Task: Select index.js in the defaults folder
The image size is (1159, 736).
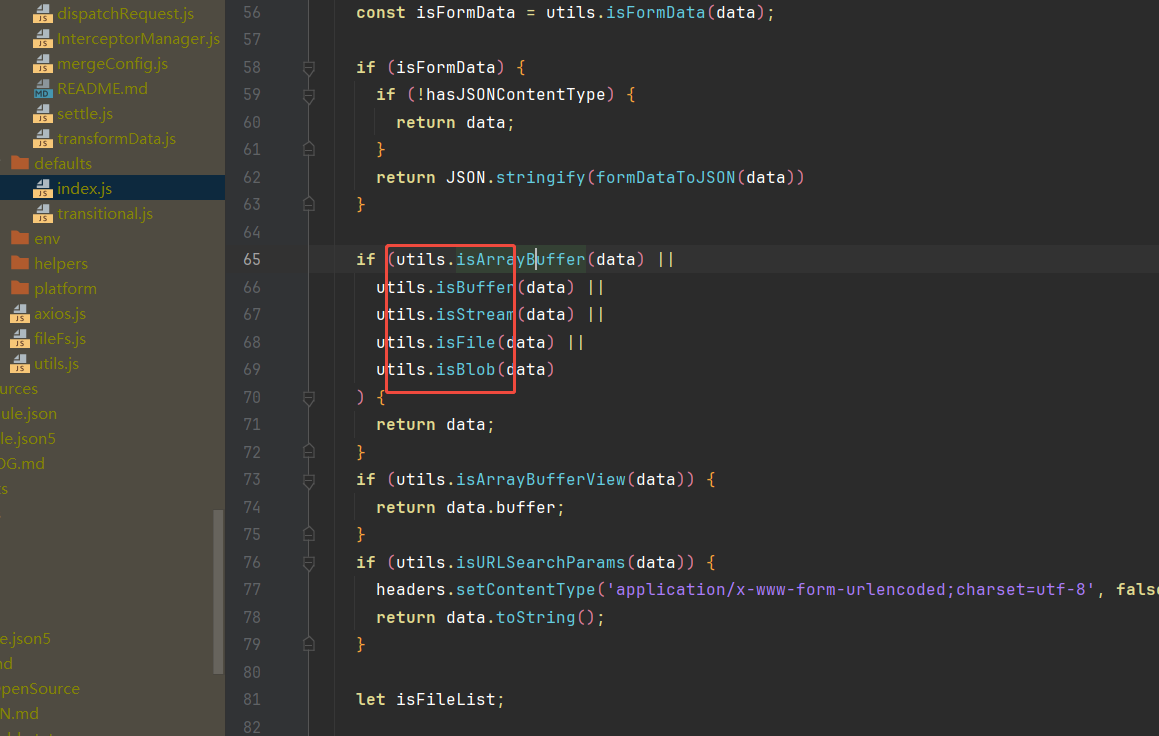Action: (84, 189)
